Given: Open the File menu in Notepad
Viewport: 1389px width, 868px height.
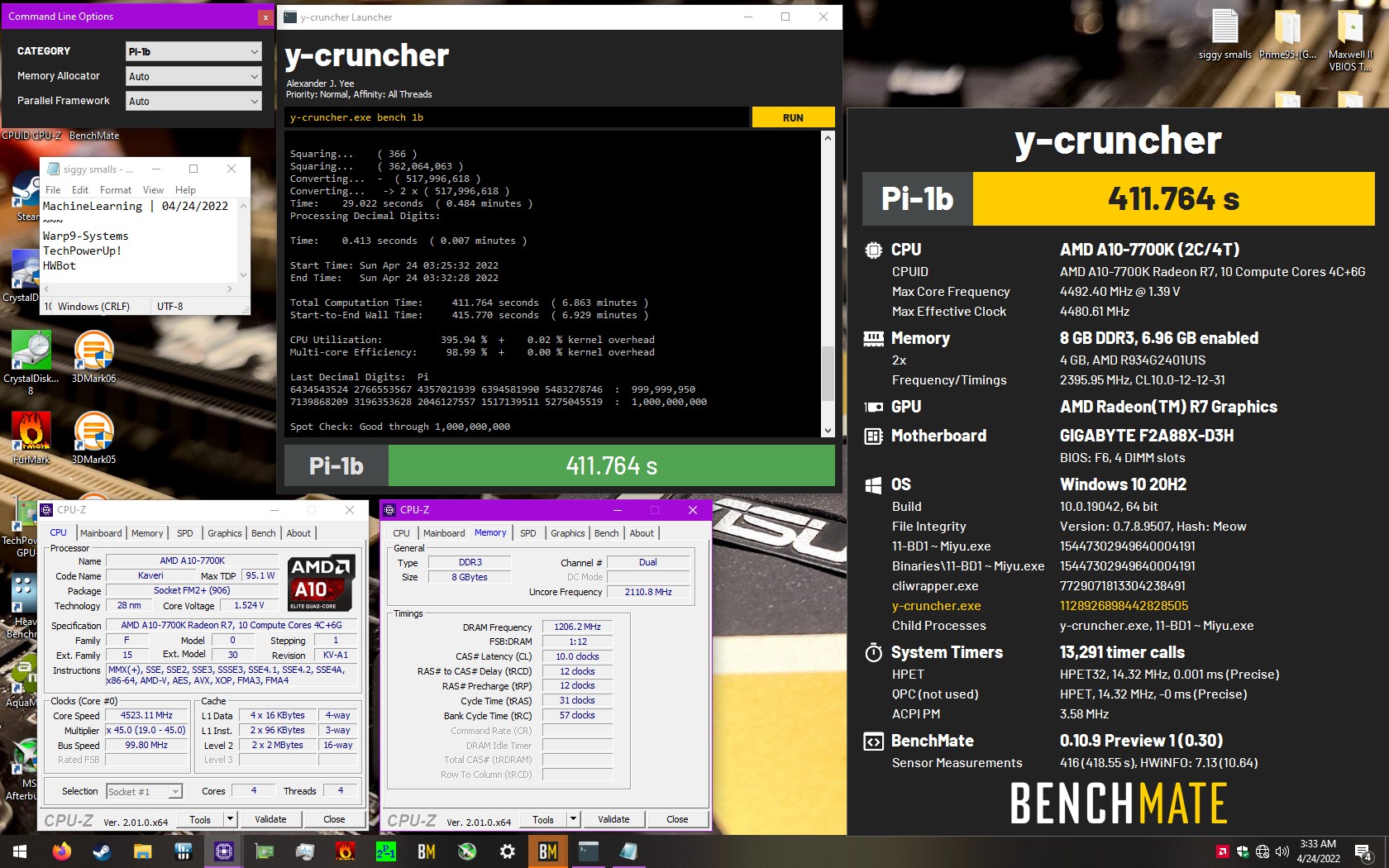Looking at the screenshot, I should pos(53,189).
